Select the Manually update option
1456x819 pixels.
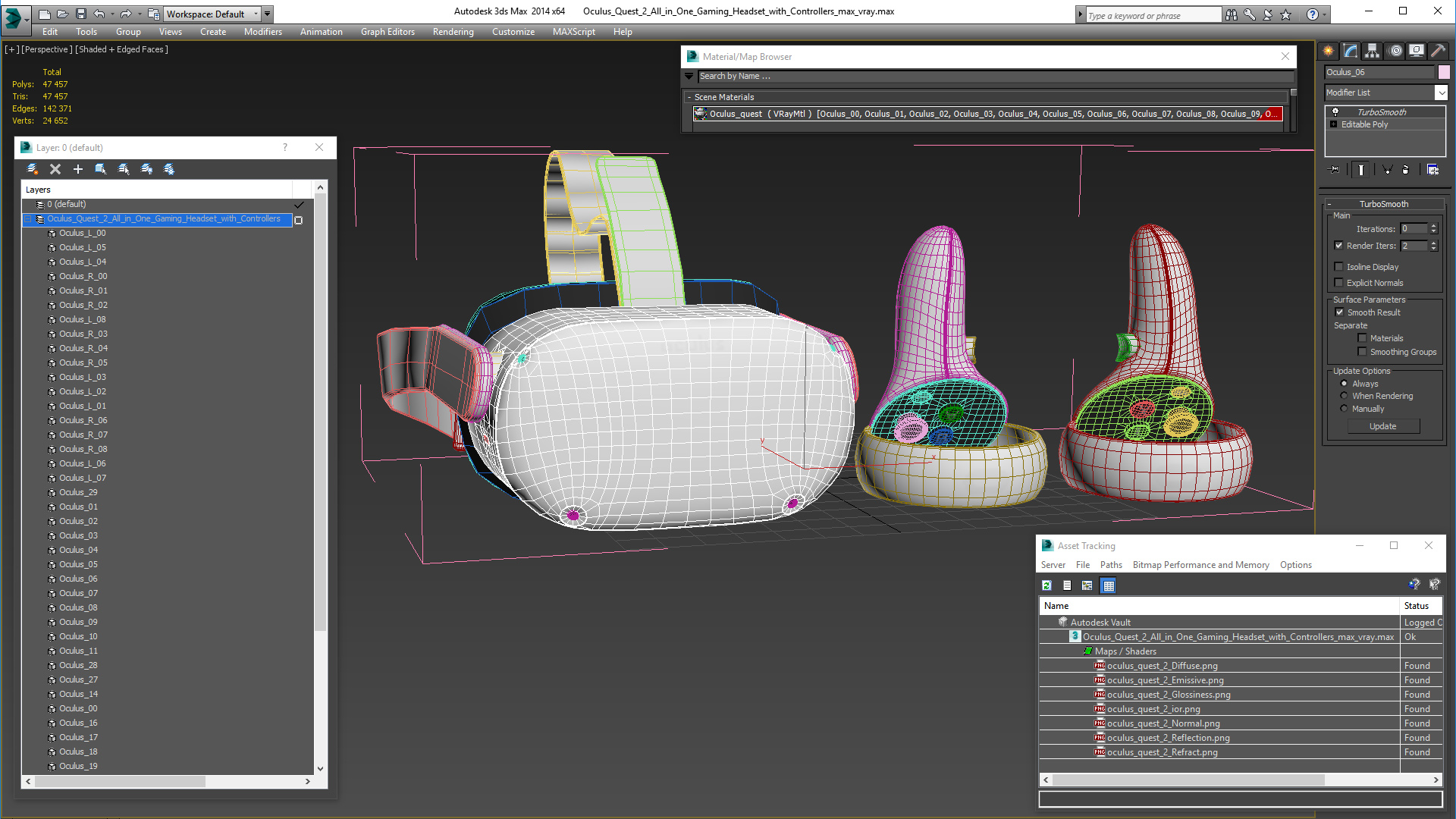pyautogui.click(x=1344, y=409)
